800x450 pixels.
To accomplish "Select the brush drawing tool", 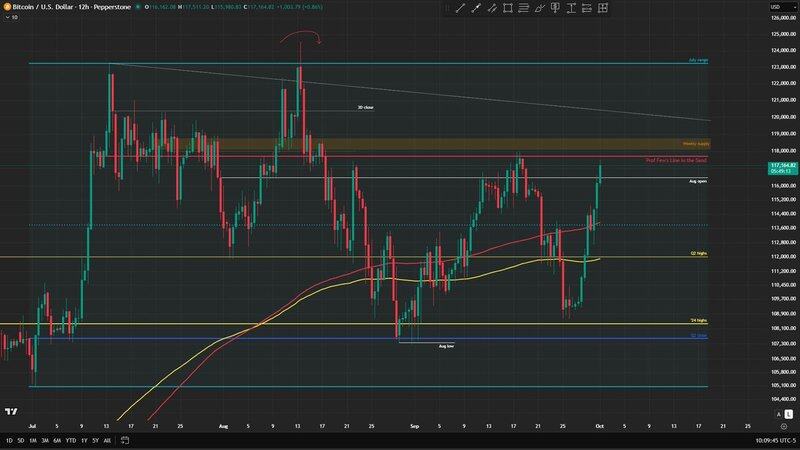I will click(x=540, y=8).
